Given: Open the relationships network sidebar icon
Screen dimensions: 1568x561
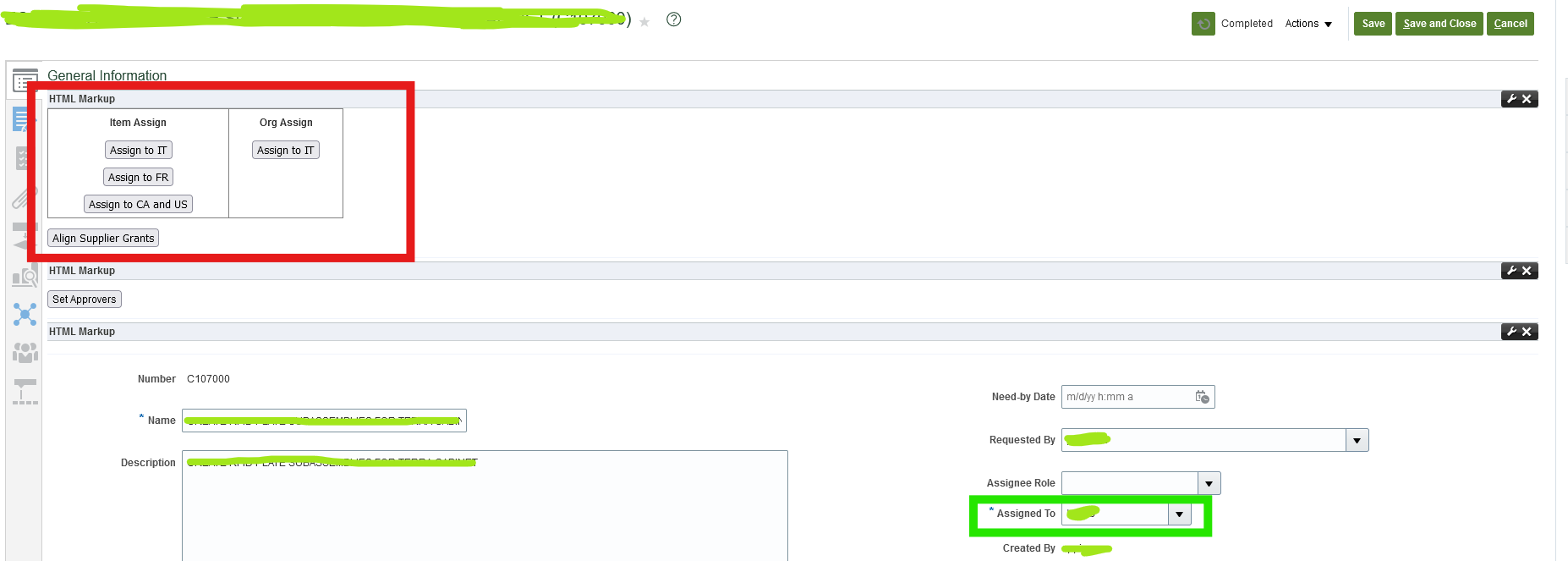Looking at the screenshot, I should click(25, 315).
